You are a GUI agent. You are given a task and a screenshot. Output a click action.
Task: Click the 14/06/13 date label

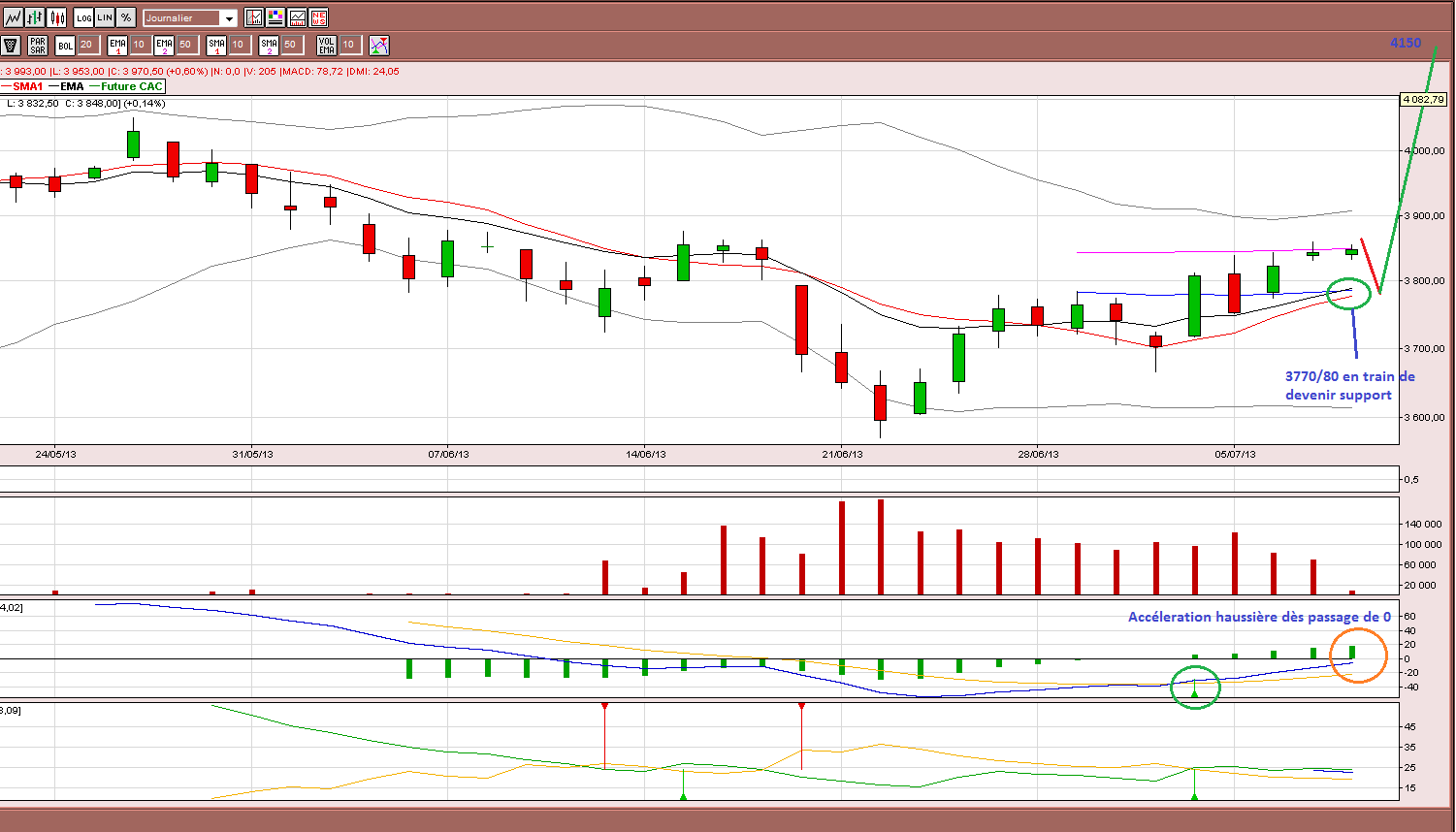(645, 453)
